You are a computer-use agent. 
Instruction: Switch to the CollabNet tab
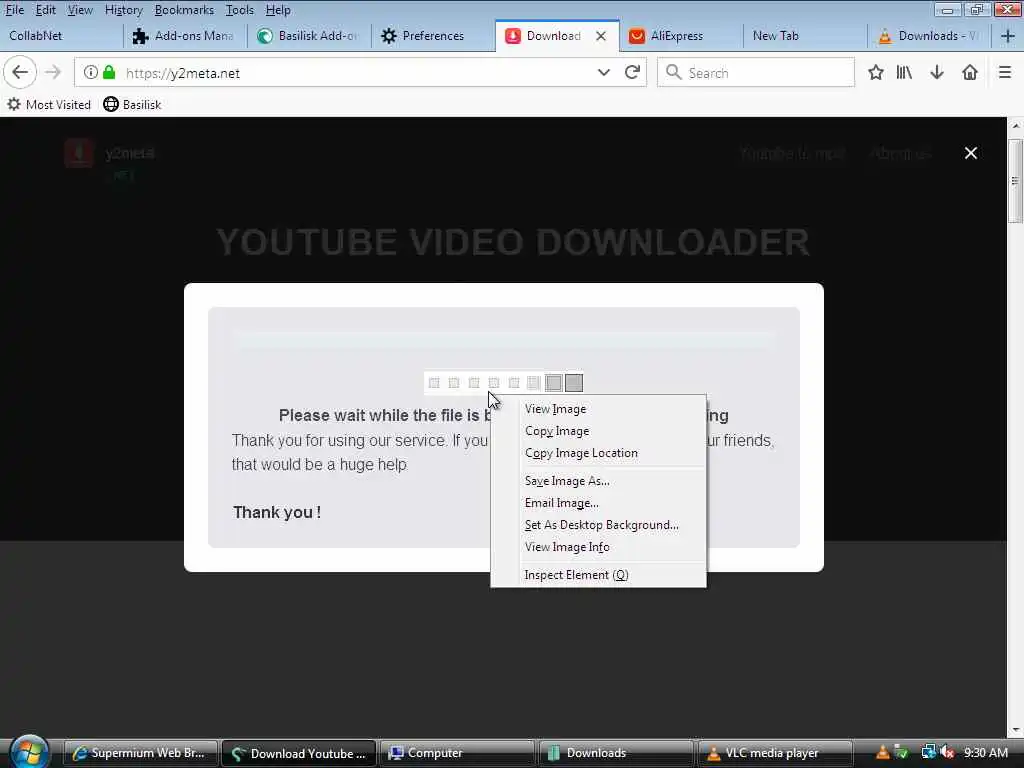61,36
